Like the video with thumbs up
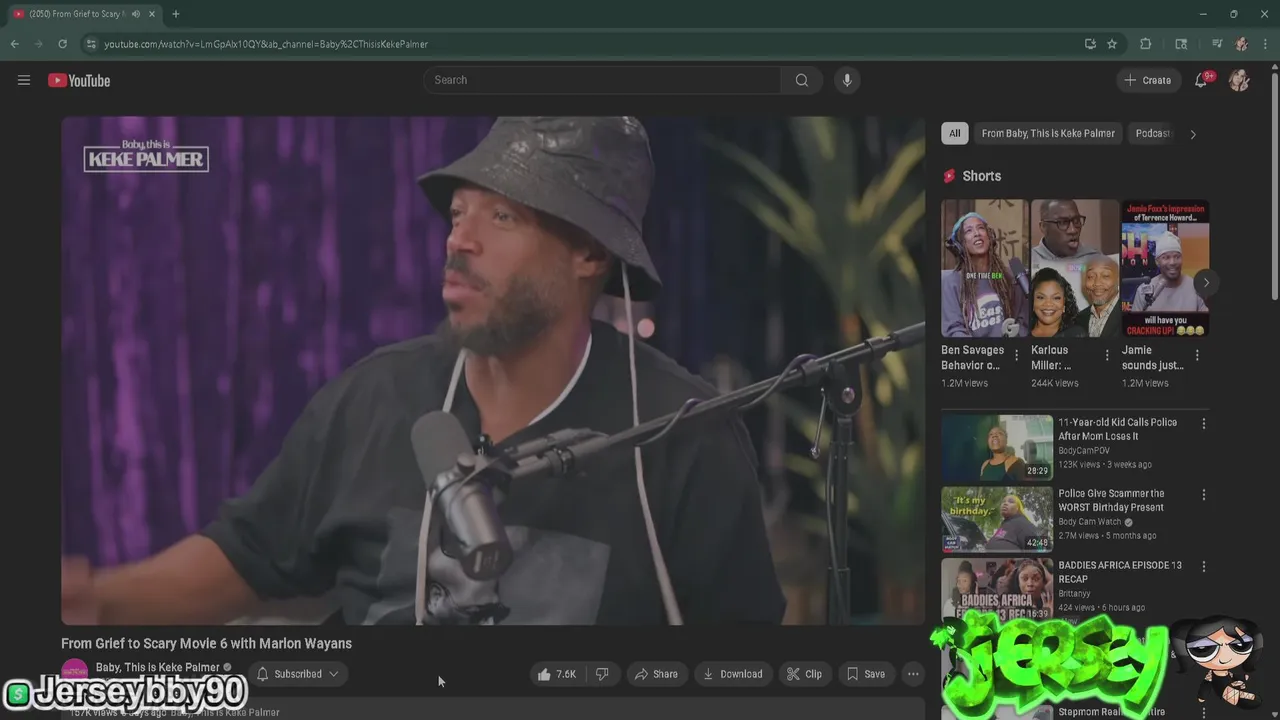 (556, 674)
